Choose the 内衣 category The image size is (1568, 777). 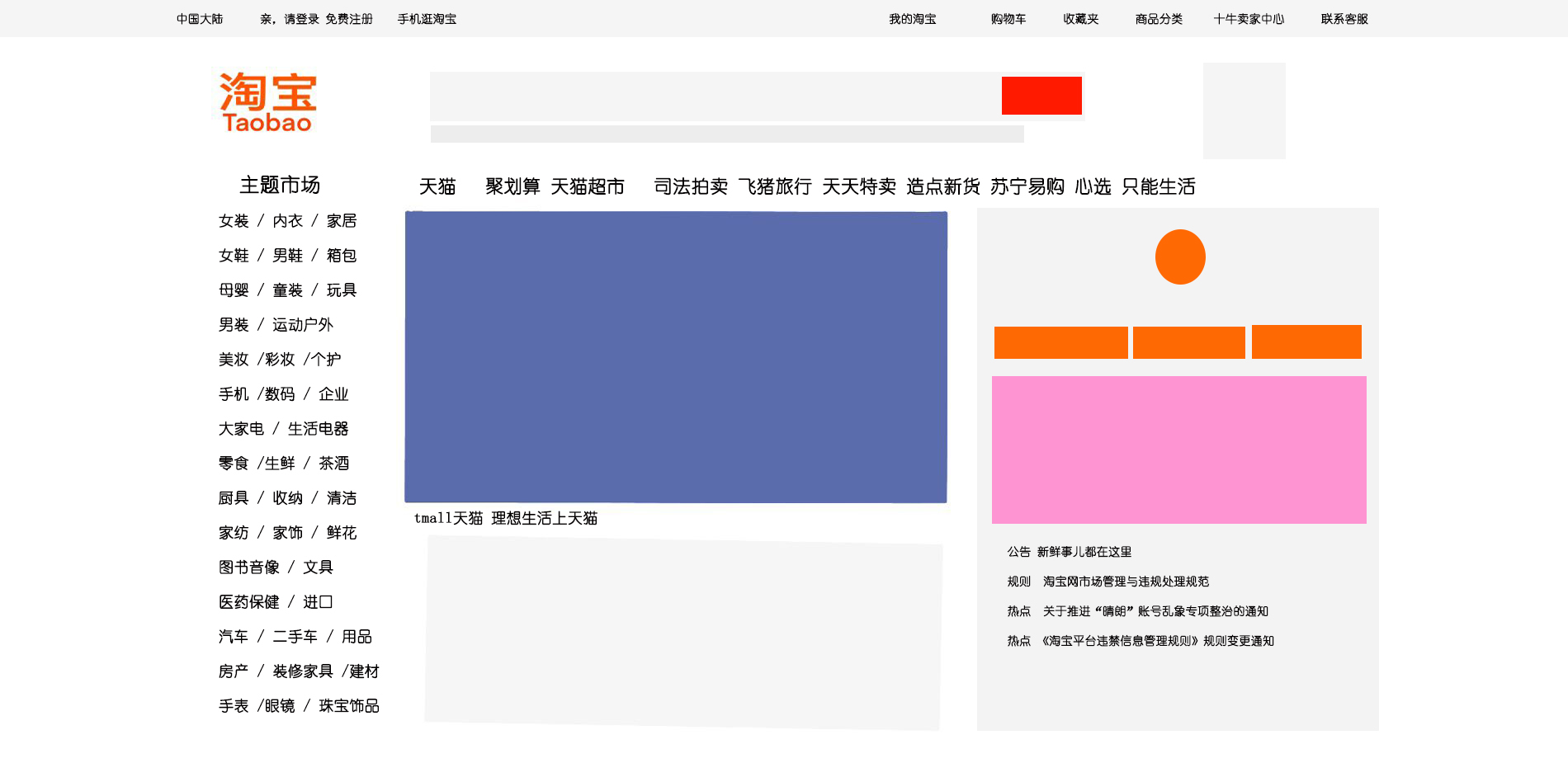pyautogui.click(x=287, y=221)
